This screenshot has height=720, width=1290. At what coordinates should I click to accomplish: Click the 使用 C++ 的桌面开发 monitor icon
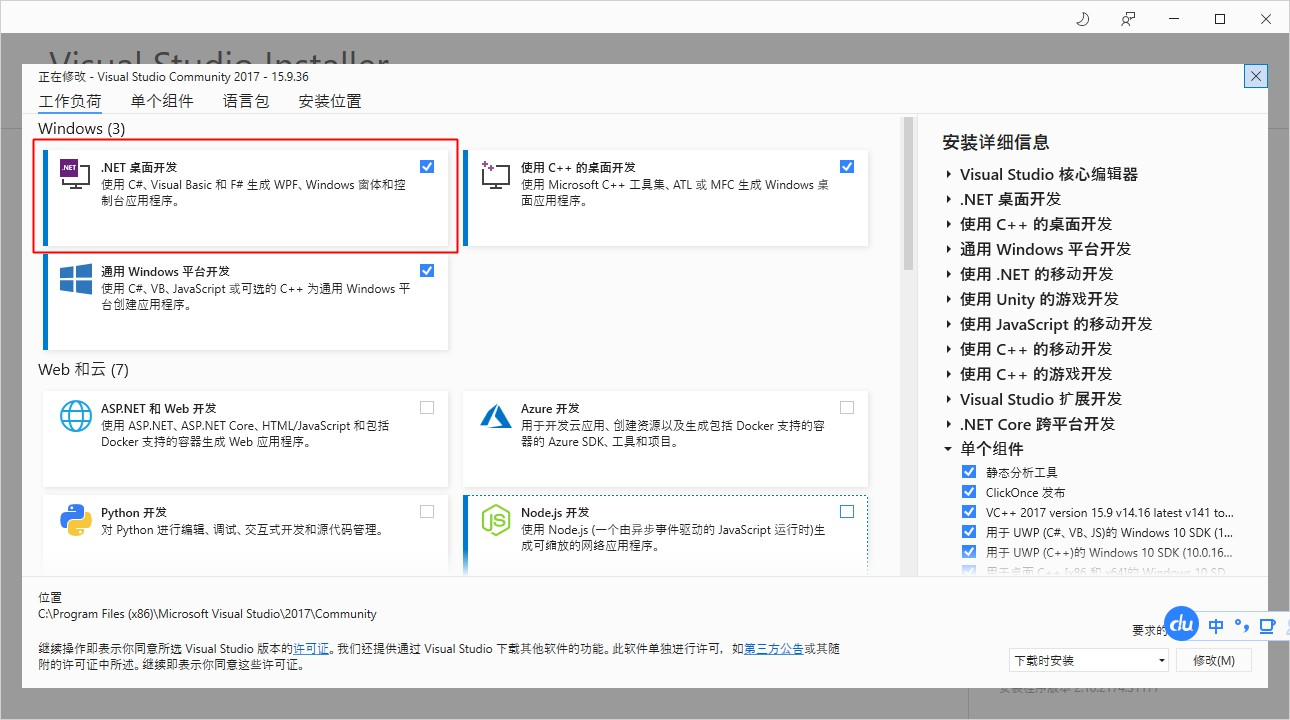click(x=495, y=174)
